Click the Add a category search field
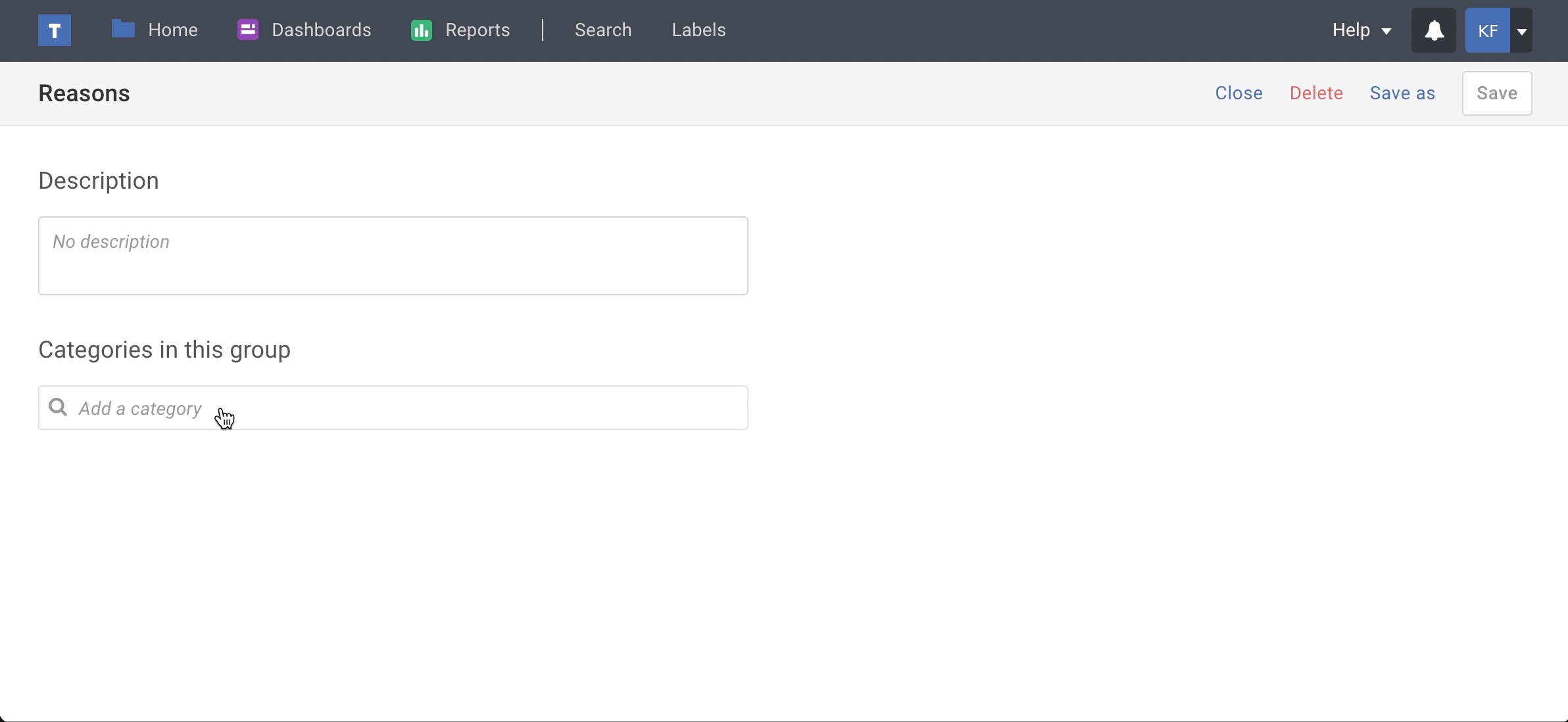The image size is (1568, 722). coord(408,408)
